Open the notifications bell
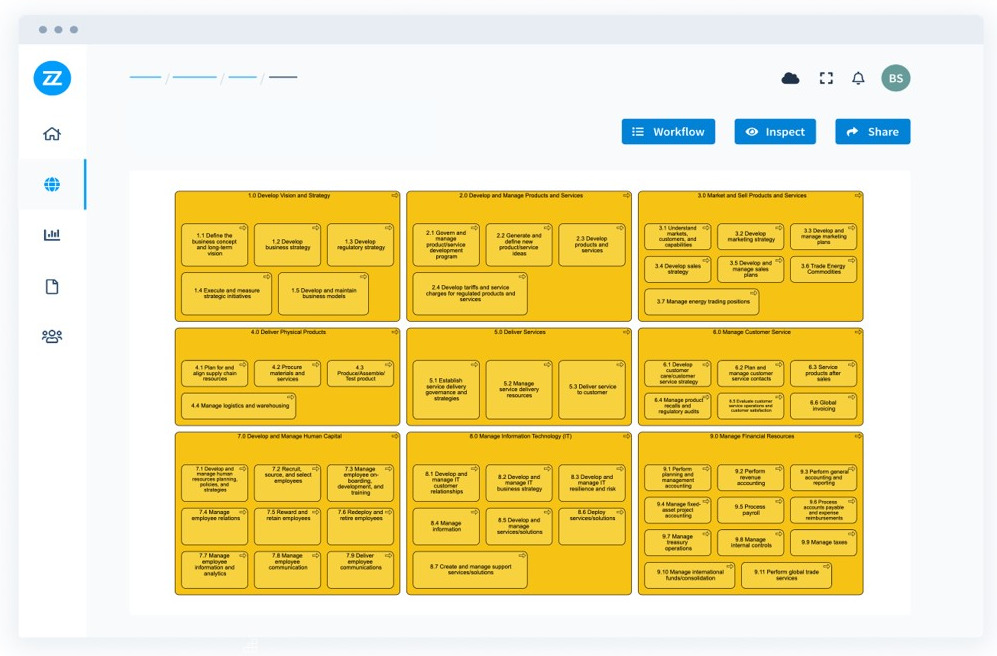This screenshot has width=997, height=656. pyautogui.click(x=858, y=78)
